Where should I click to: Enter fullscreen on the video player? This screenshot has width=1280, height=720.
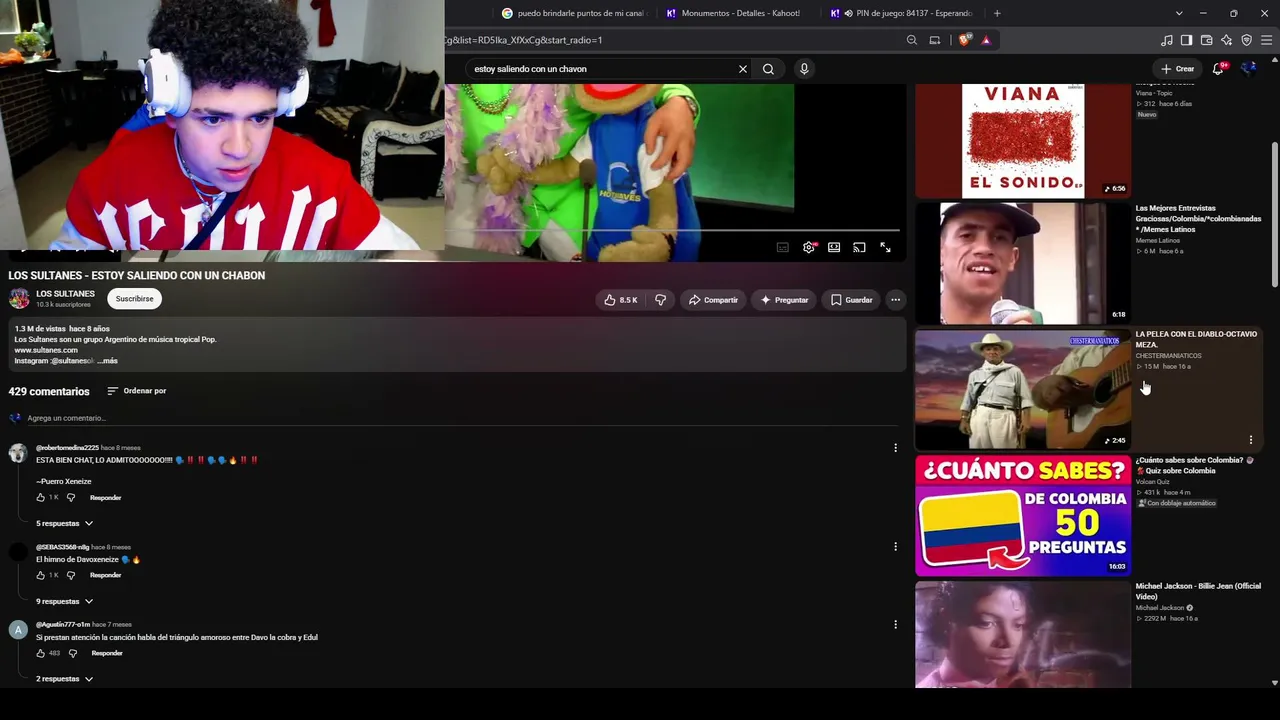(x=885, y=247)
